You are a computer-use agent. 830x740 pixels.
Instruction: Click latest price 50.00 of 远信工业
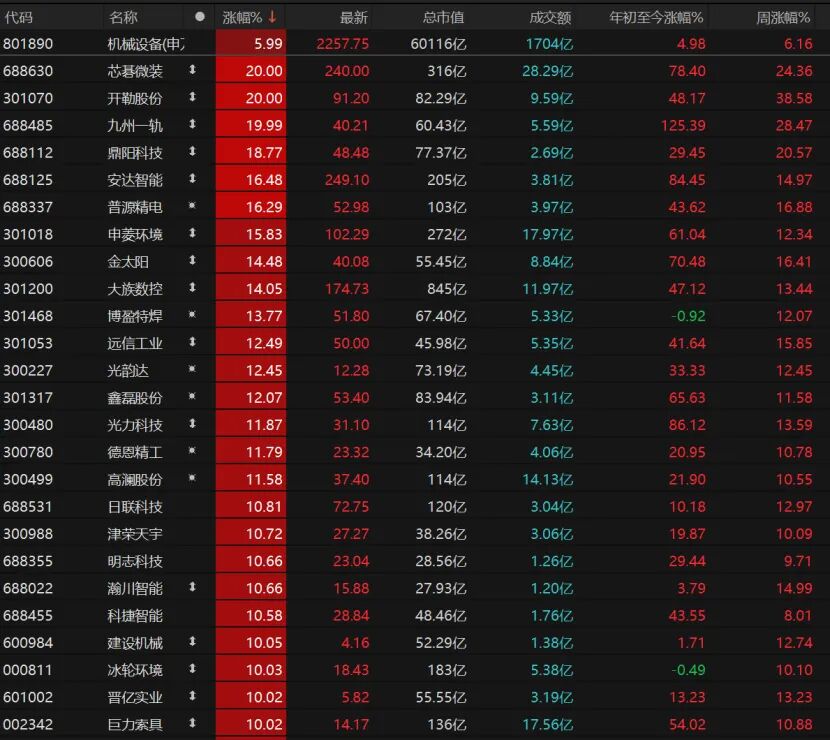point(351,344)
